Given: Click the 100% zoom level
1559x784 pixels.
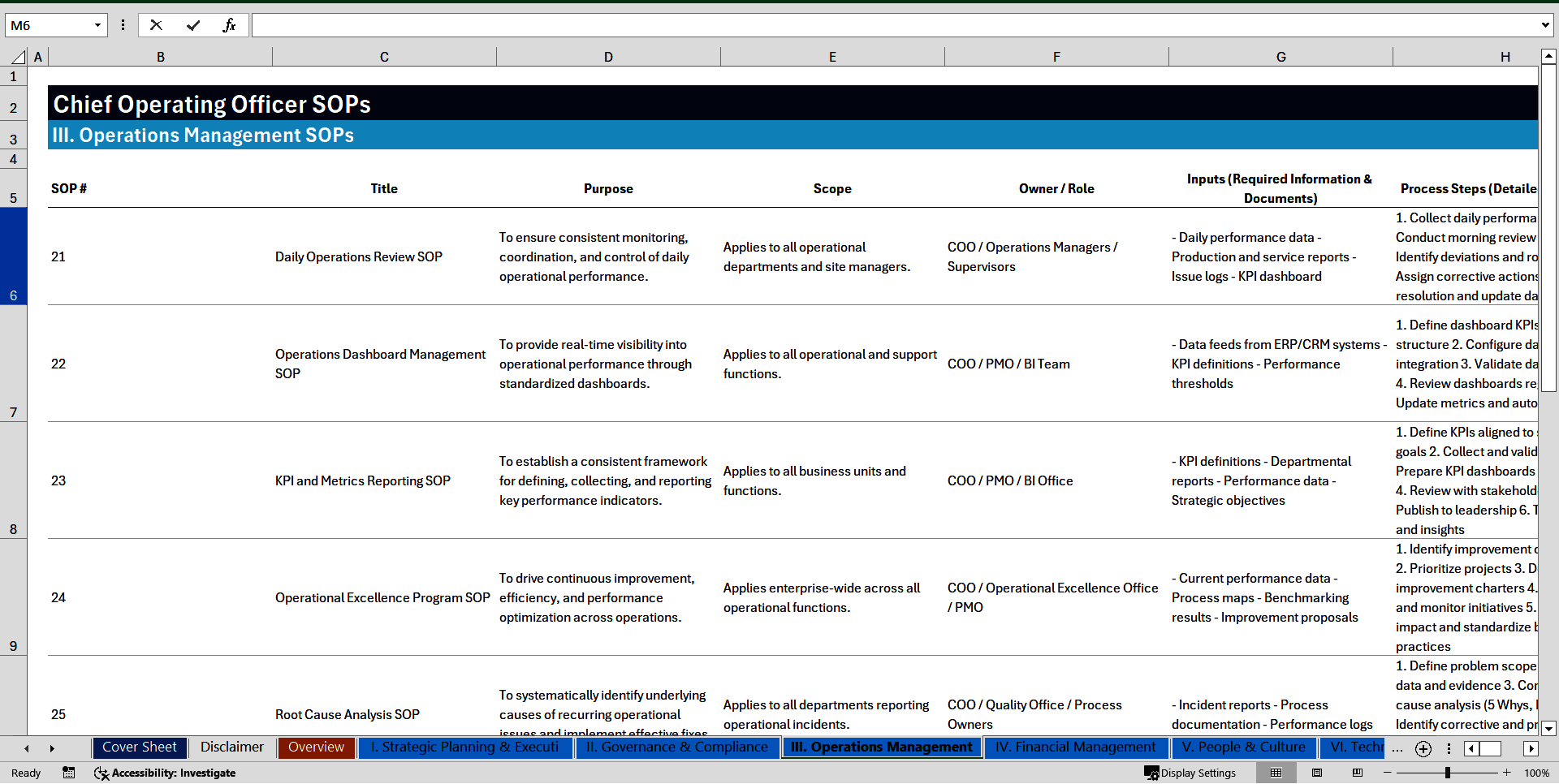Looking at the screenshot, I should [x=1536, y=773].
